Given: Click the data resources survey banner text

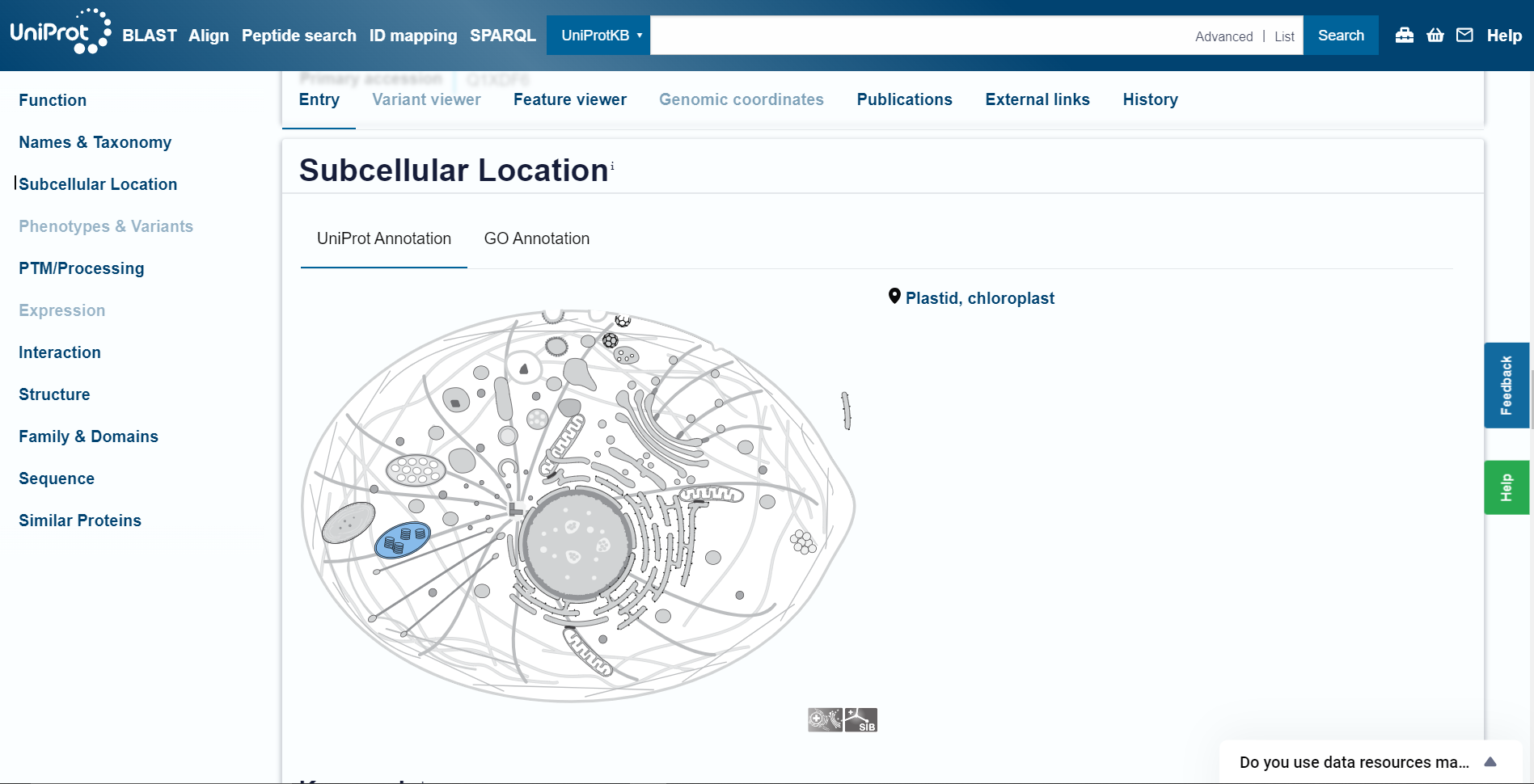Looking at the screenshot, I should tap(1354, 762).
